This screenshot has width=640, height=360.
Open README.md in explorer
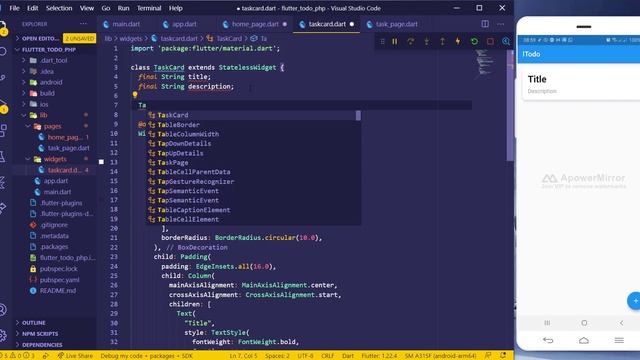coord(58,291)
